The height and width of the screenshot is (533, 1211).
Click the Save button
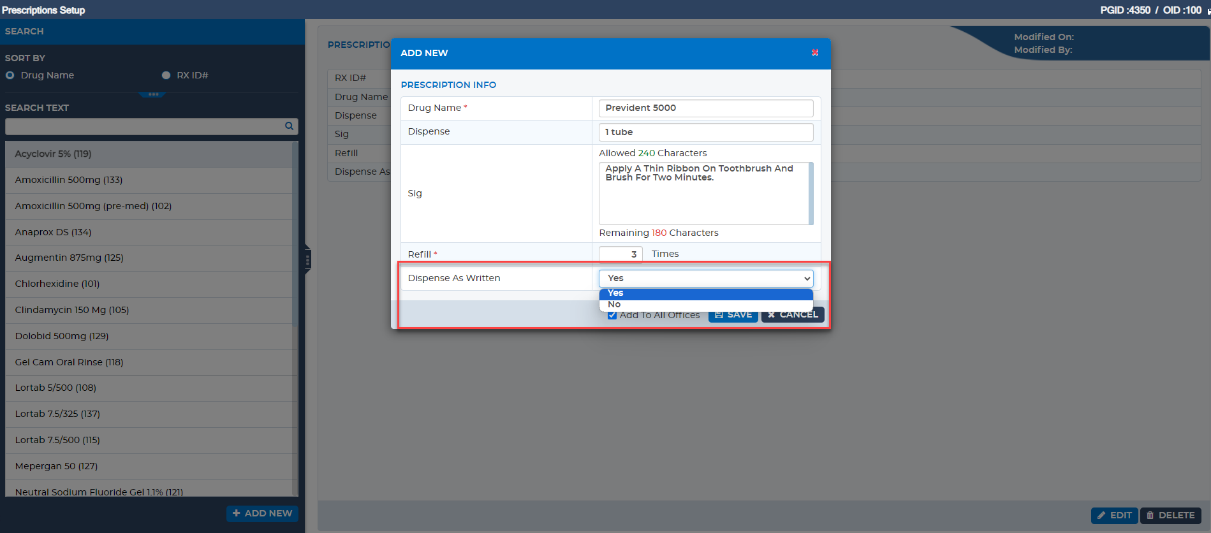(x=733, y=315)
